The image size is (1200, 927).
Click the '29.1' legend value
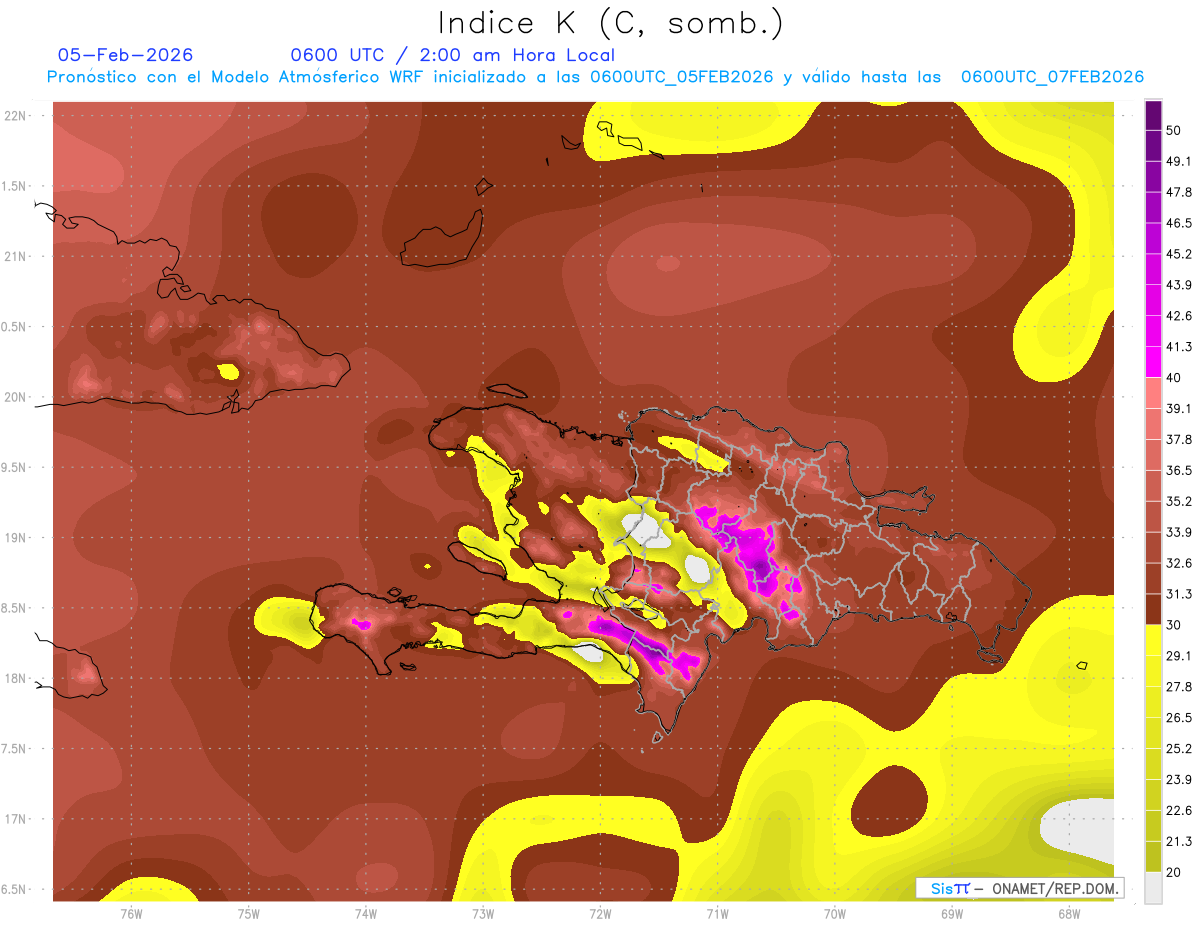tap(1179, 656)
